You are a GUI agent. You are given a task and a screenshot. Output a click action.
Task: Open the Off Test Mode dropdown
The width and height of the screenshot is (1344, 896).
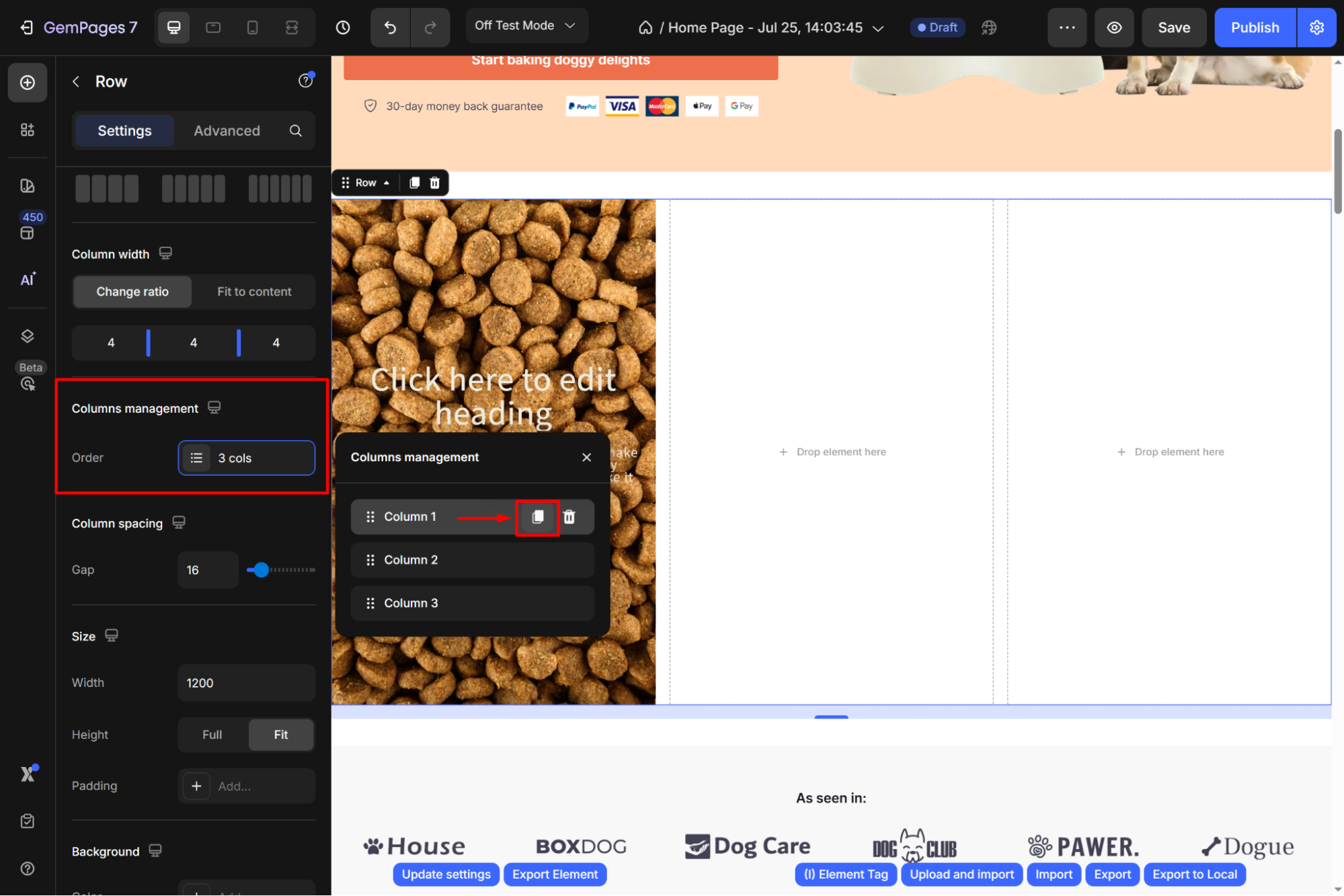526,26
